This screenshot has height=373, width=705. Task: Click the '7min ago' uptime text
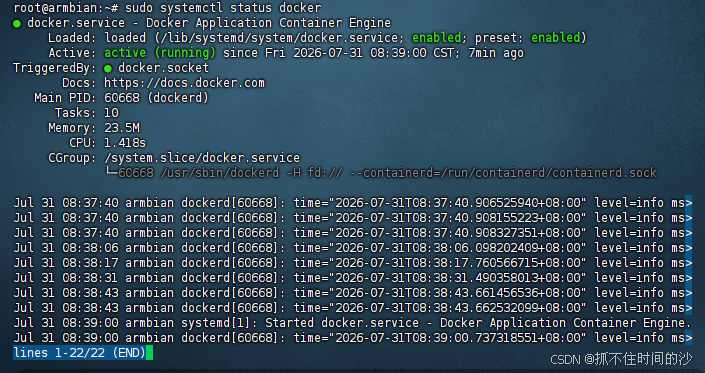click(496, 53)
